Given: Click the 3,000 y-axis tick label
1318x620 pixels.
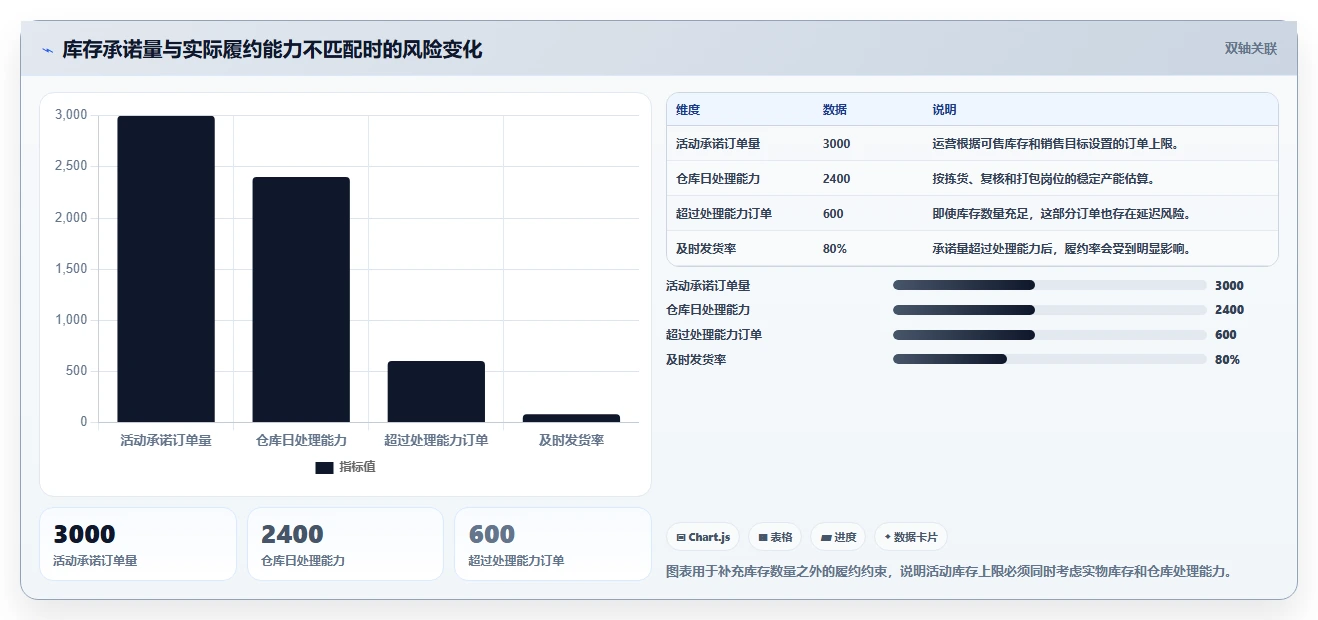Looking at the screenshot, I should coord(71,115).
